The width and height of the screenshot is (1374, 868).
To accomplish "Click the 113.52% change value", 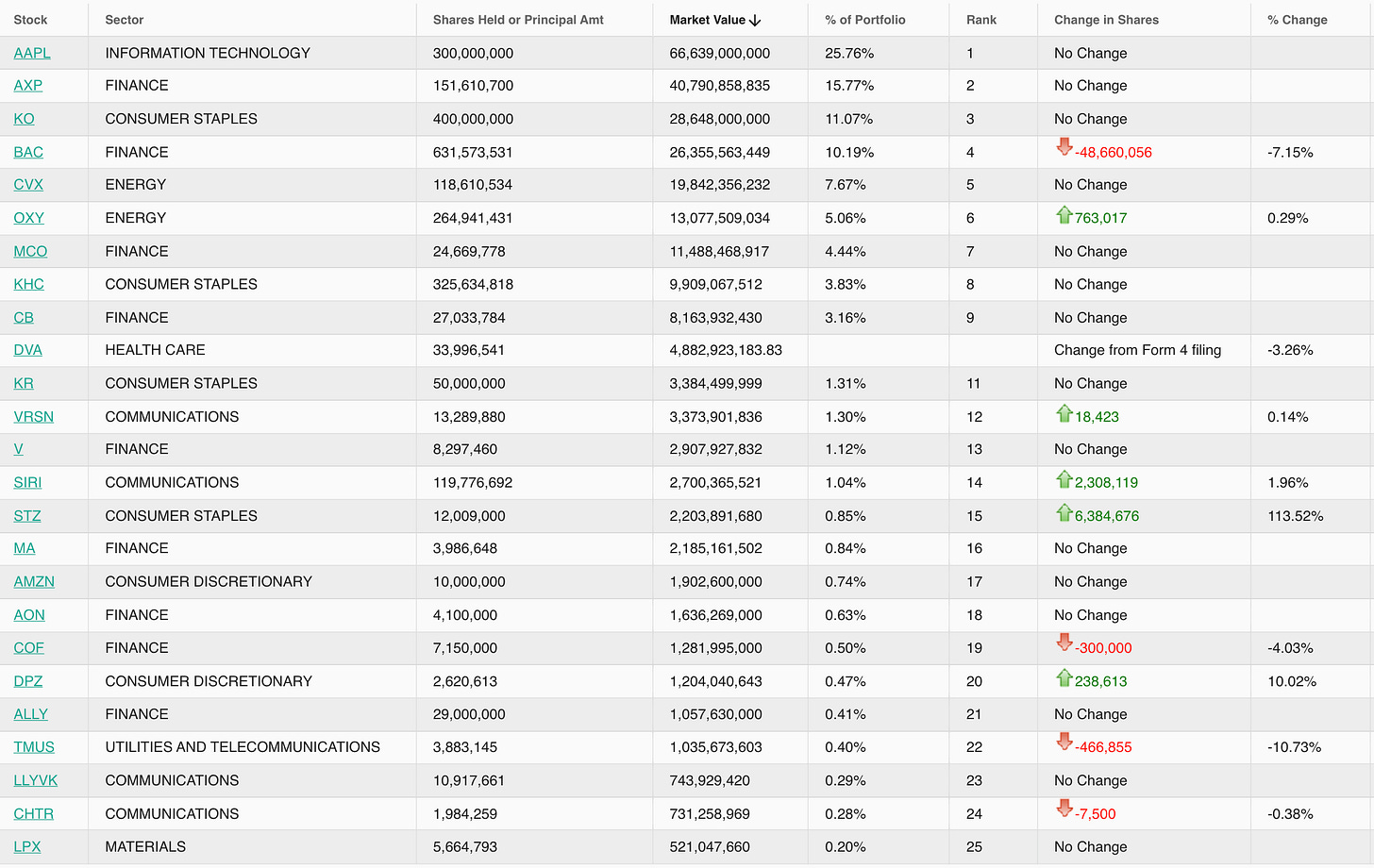I will click(1296, 517).
